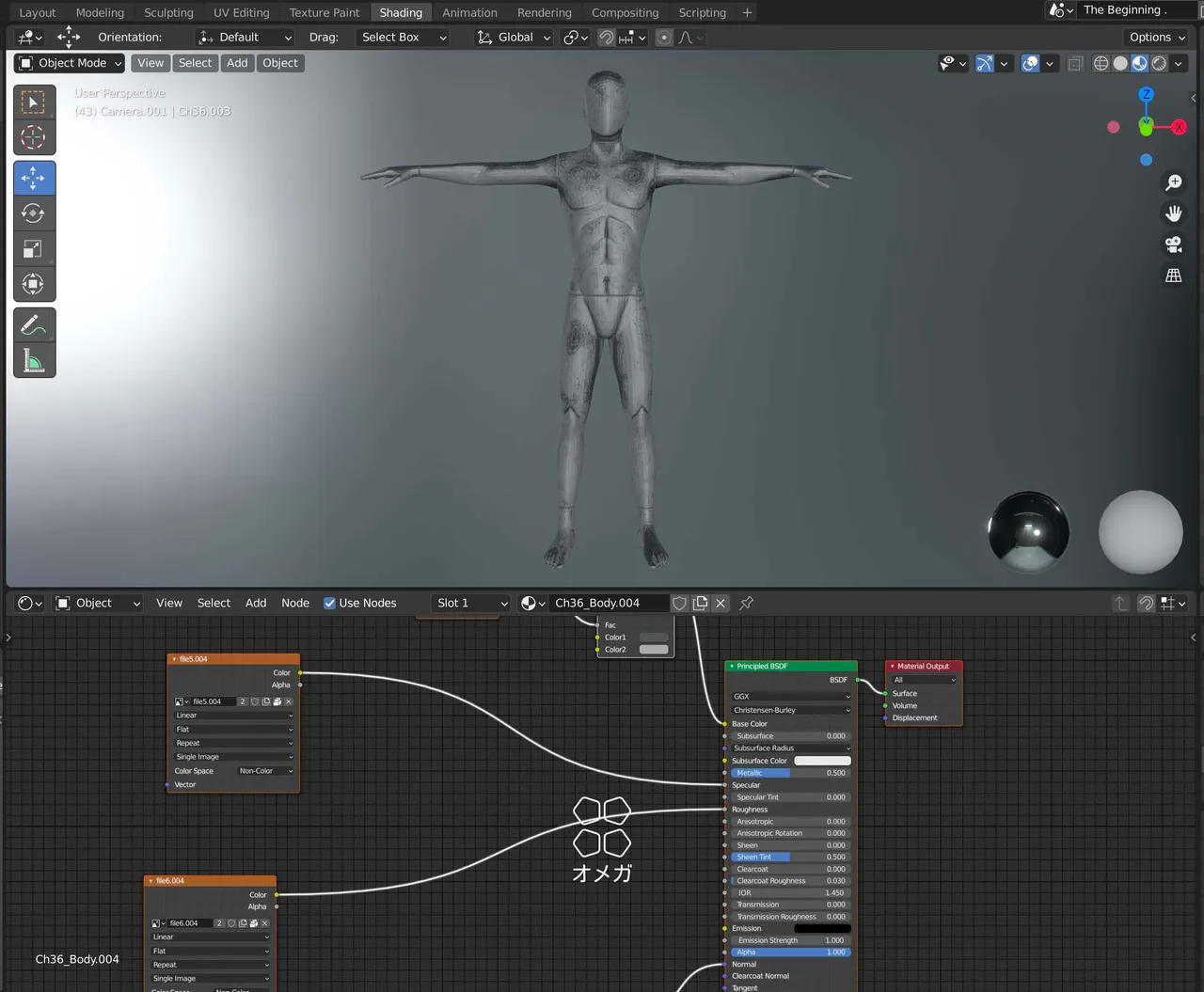Duplicate material Ch36_Body.004 with new material icon
The image size is (1204, 992).
701,604
